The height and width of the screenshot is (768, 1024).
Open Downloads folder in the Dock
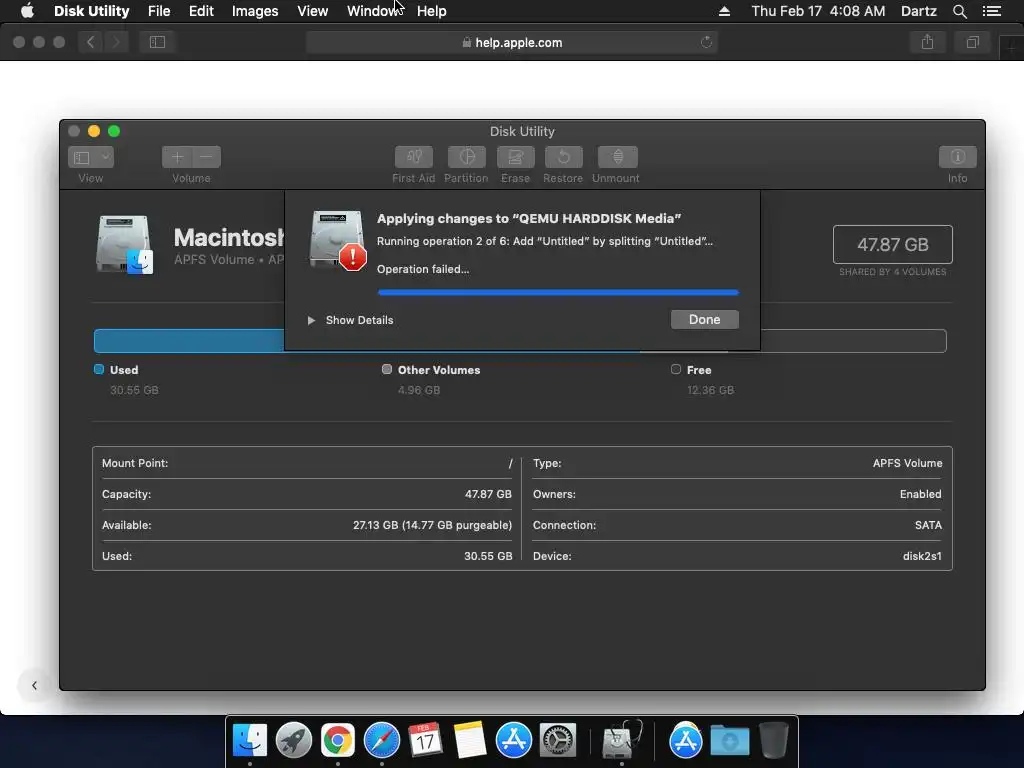click(729, 741)
